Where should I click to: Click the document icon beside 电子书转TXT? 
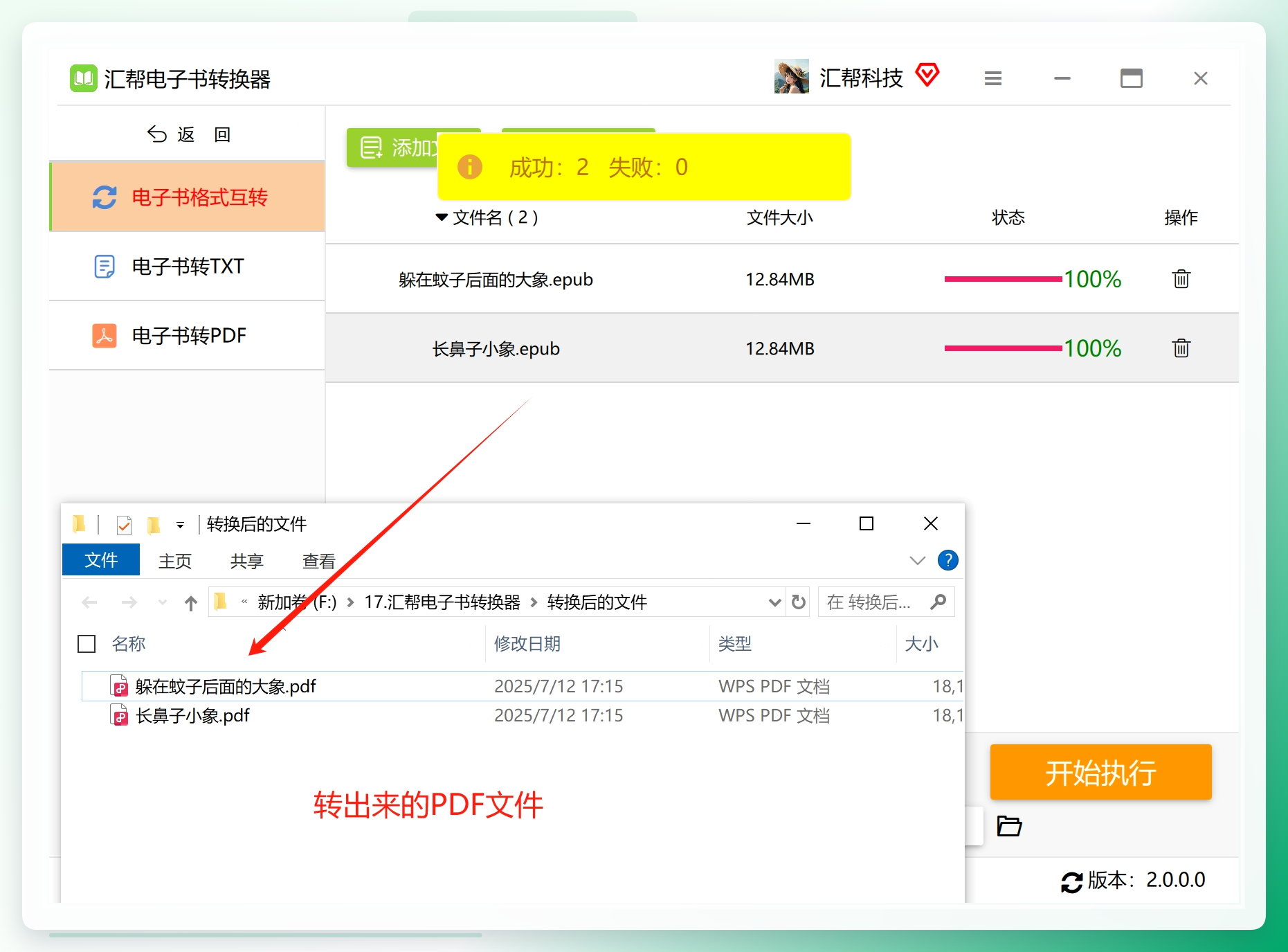click(x=105, y=267)
